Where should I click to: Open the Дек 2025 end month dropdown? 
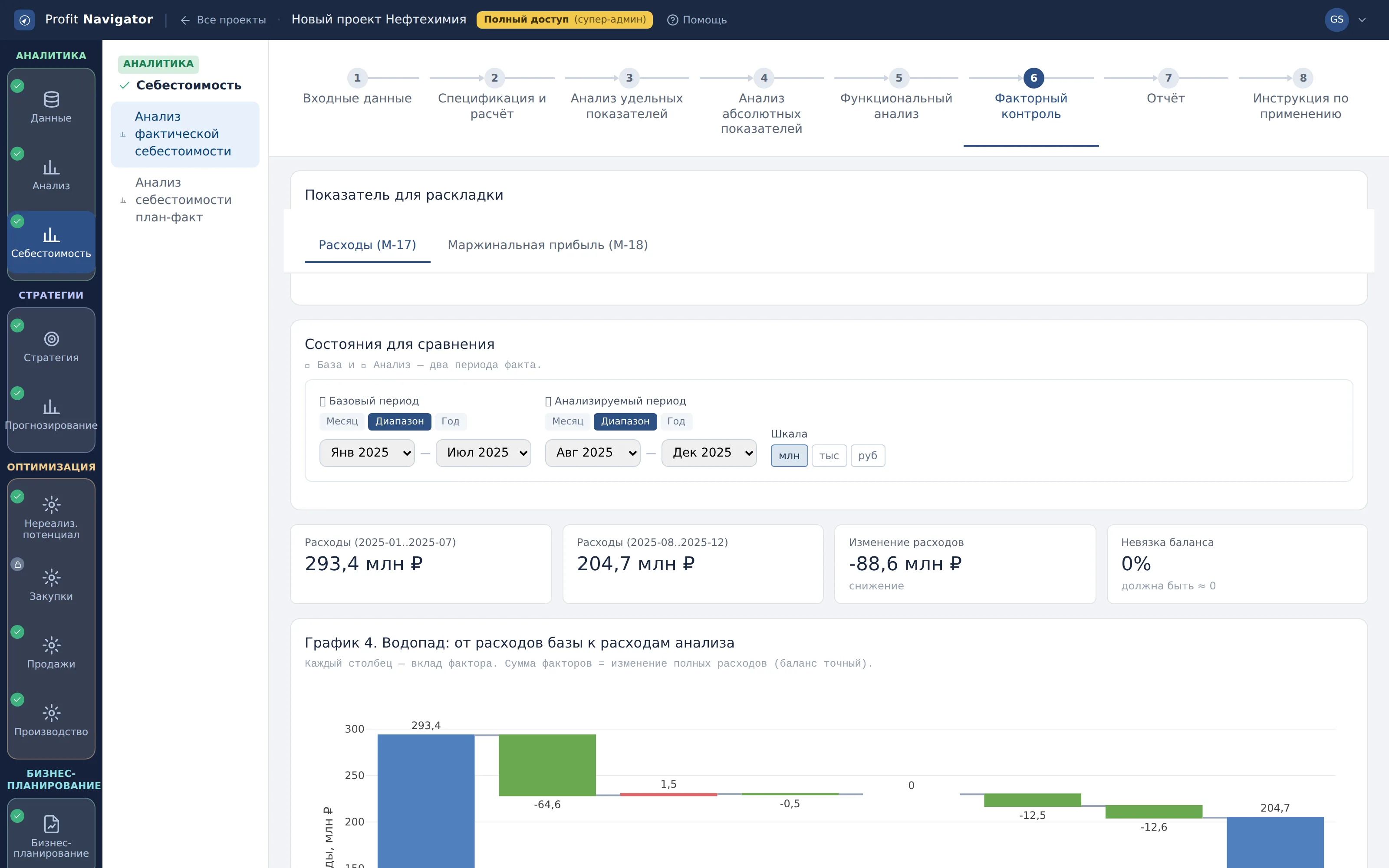[709, 453]
